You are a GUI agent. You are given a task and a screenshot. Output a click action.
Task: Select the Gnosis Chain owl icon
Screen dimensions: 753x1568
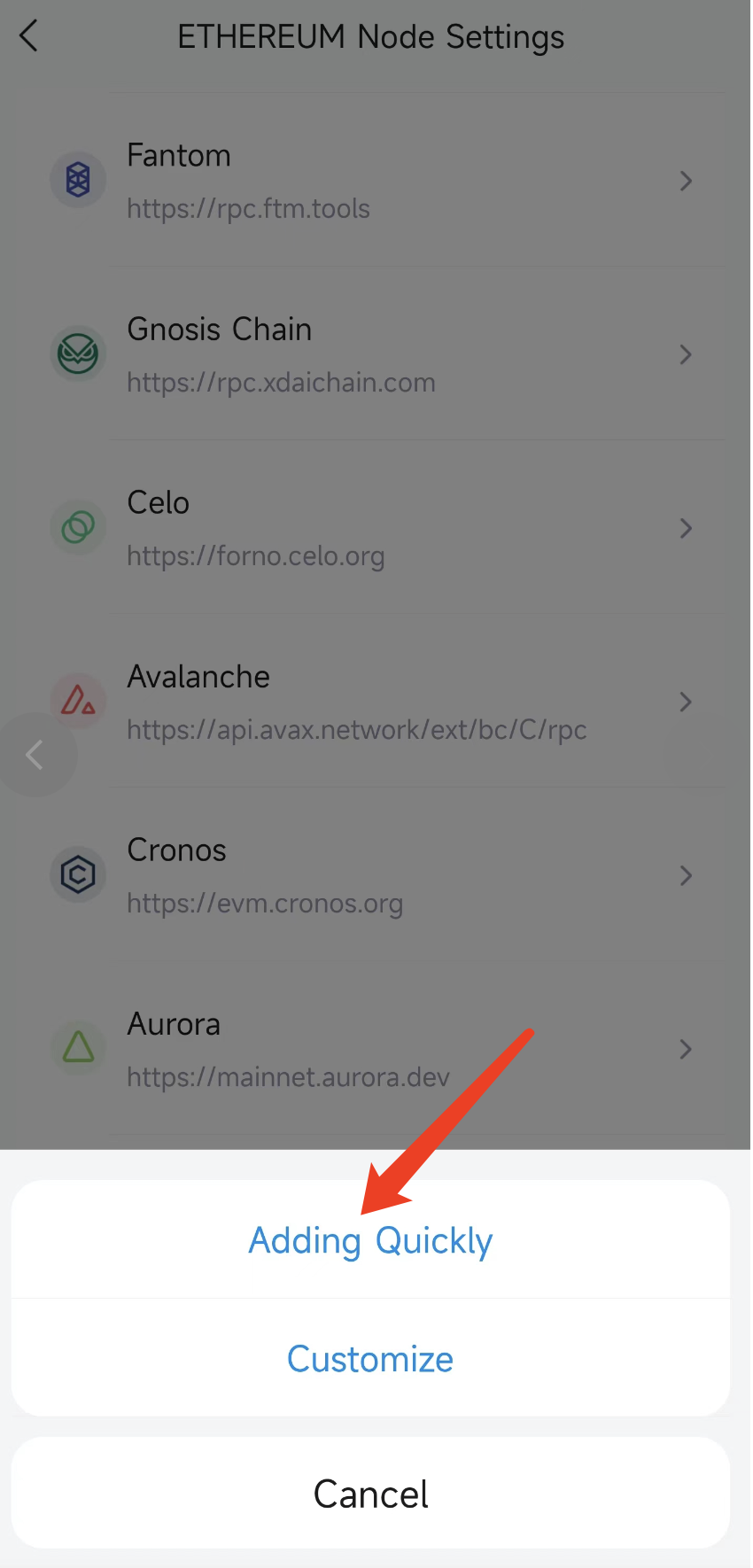78,353
